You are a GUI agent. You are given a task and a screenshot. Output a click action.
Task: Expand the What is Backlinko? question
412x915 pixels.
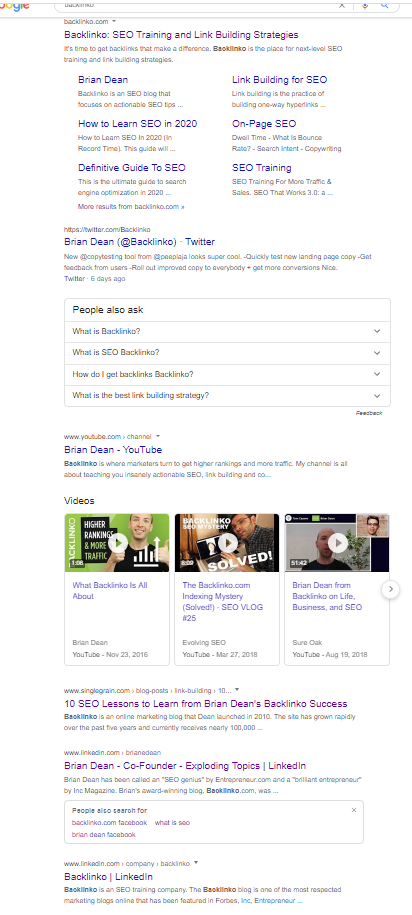[227, 331]
